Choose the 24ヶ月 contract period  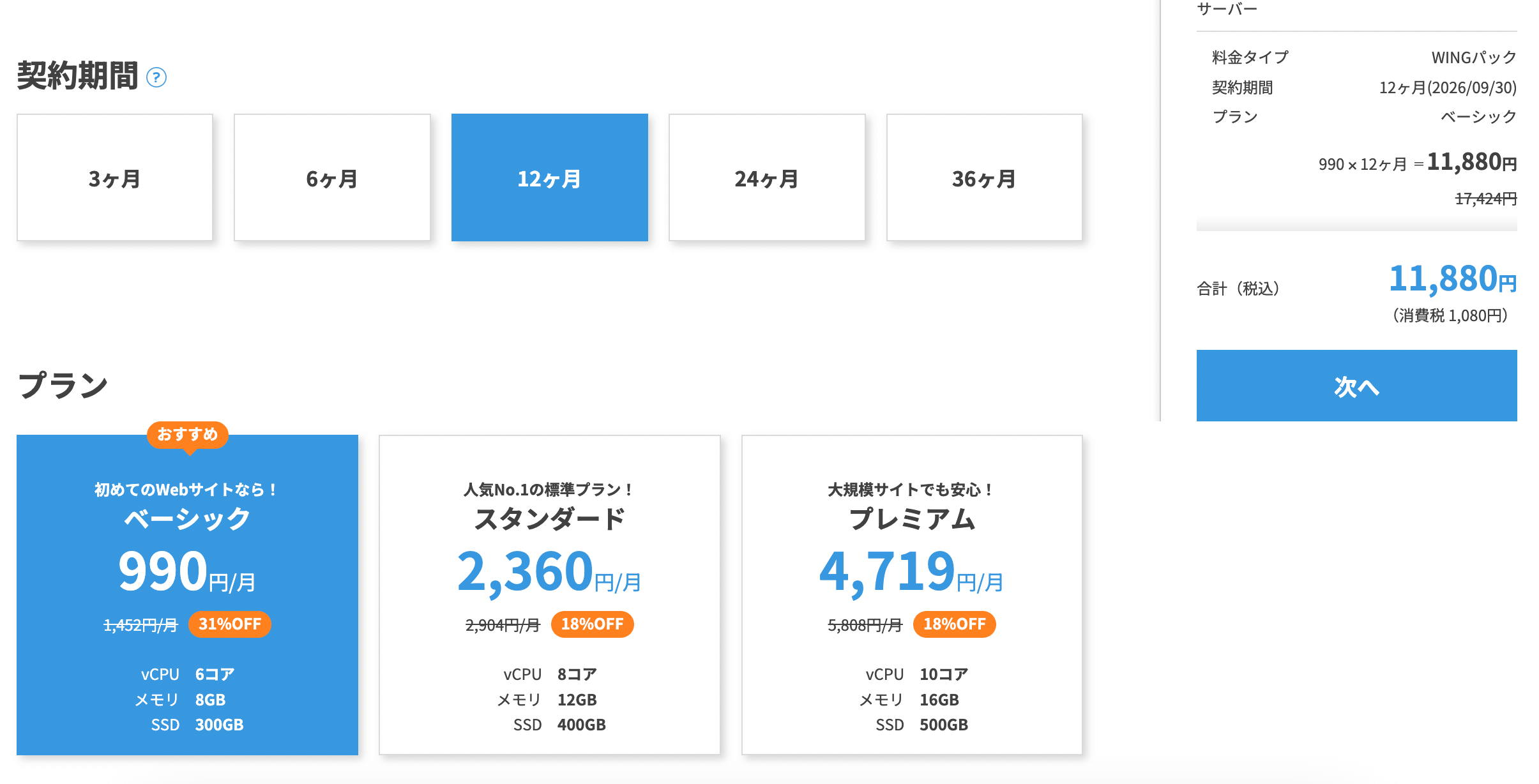(x=766, y=177)
